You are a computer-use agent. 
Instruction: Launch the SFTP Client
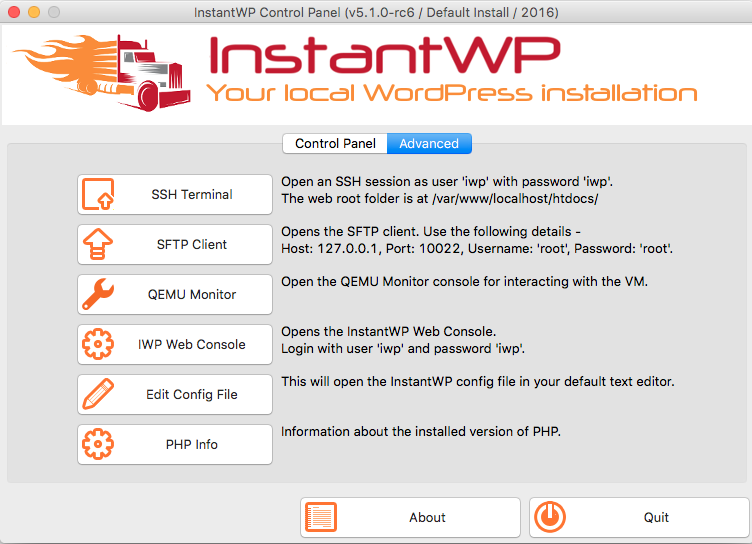pyautogui.click(x=175, y=244)
